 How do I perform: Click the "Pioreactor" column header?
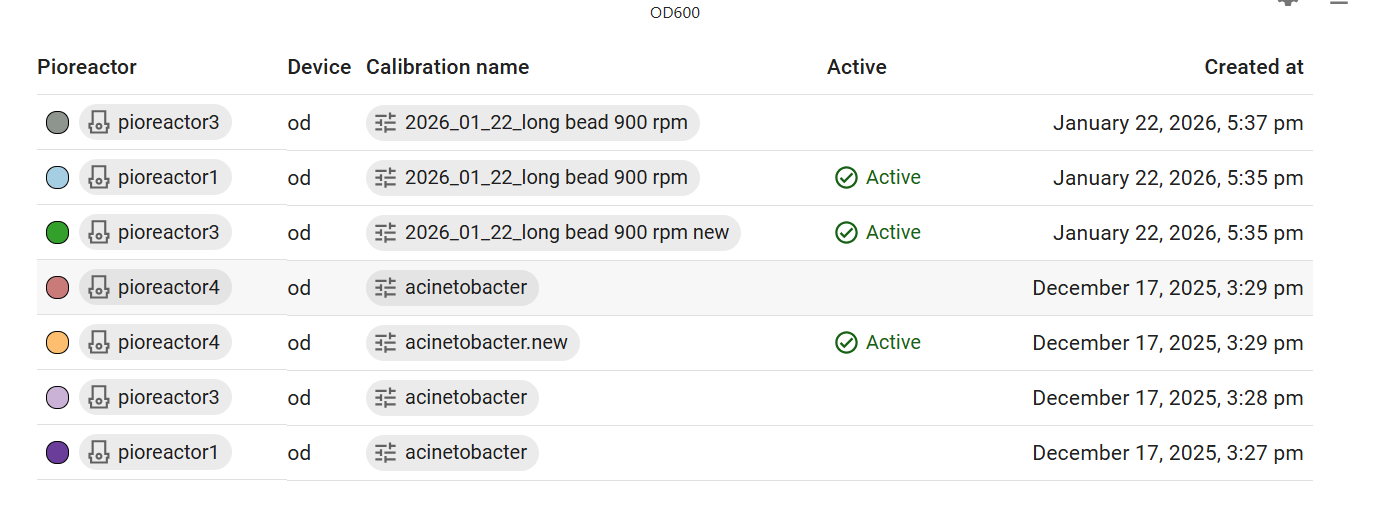(87, 67)
